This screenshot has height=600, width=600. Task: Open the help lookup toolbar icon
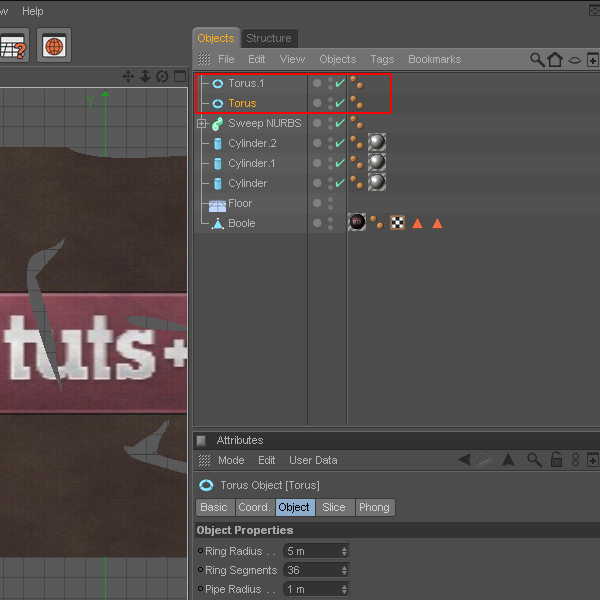pos(13,45)
